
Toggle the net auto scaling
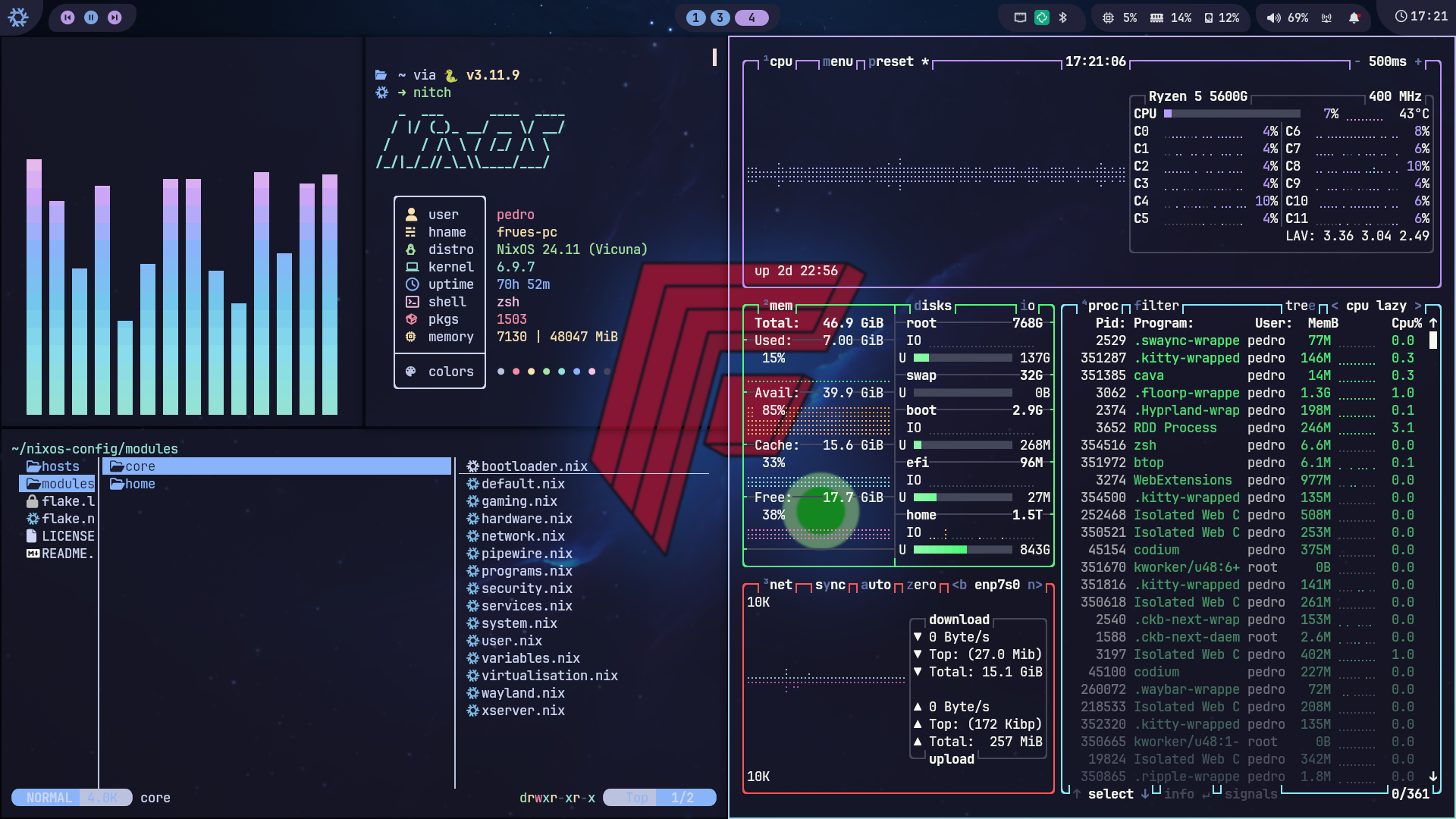[x=876, y=585]
